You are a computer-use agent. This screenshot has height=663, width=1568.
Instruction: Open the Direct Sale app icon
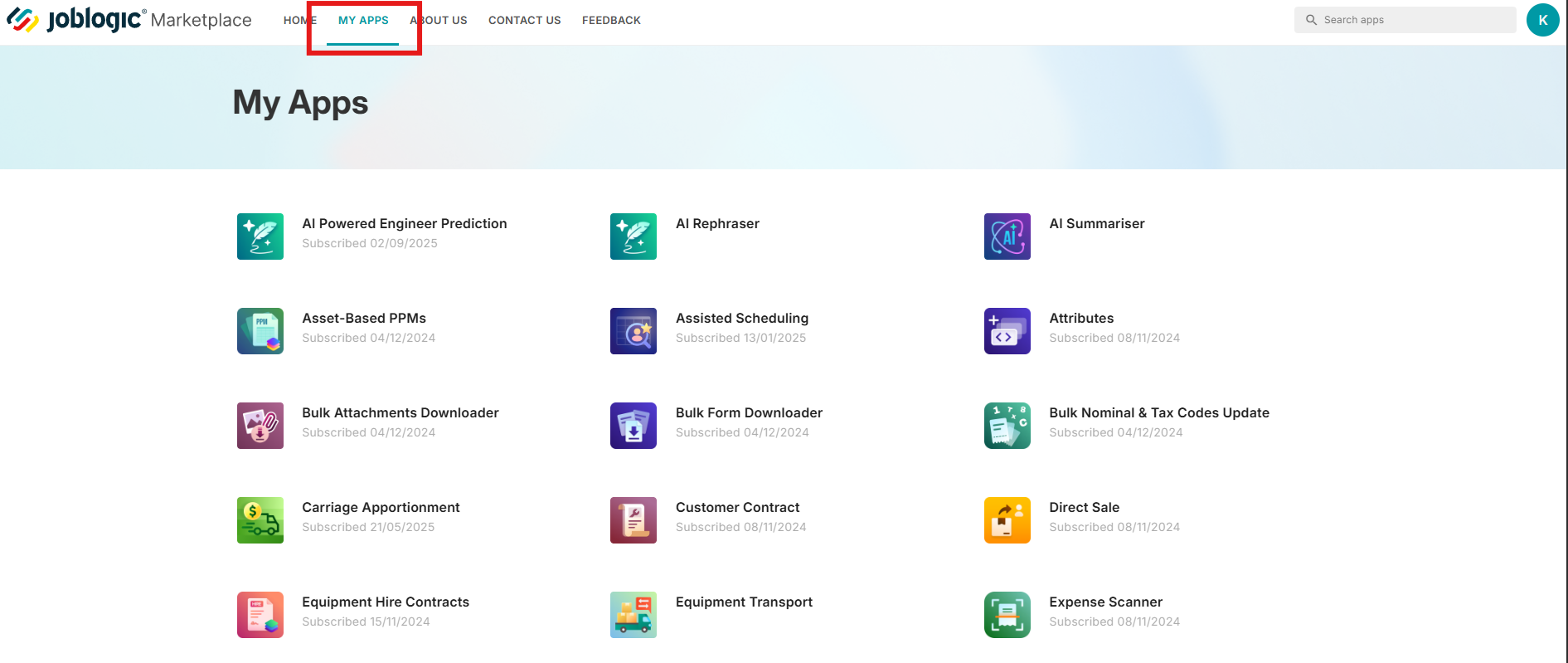(x=1007, y=520)
